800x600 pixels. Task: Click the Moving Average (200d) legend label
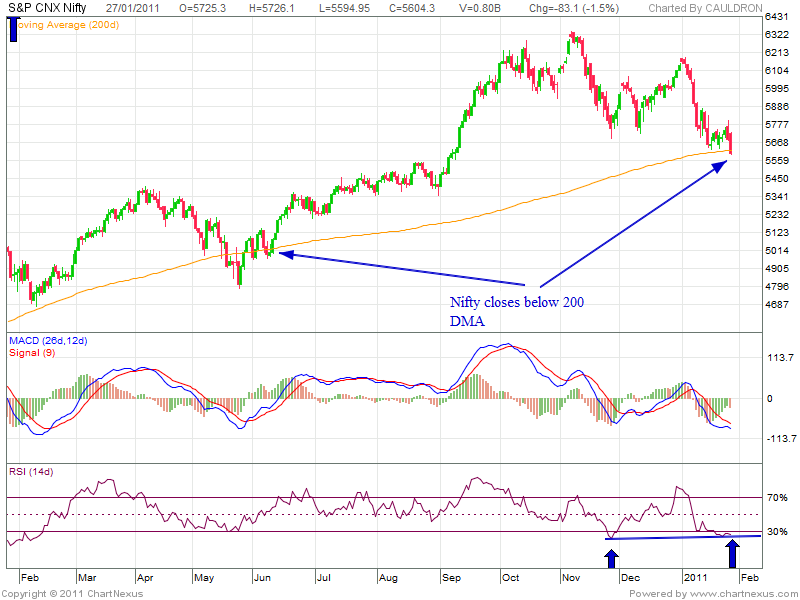coord(65,24)
